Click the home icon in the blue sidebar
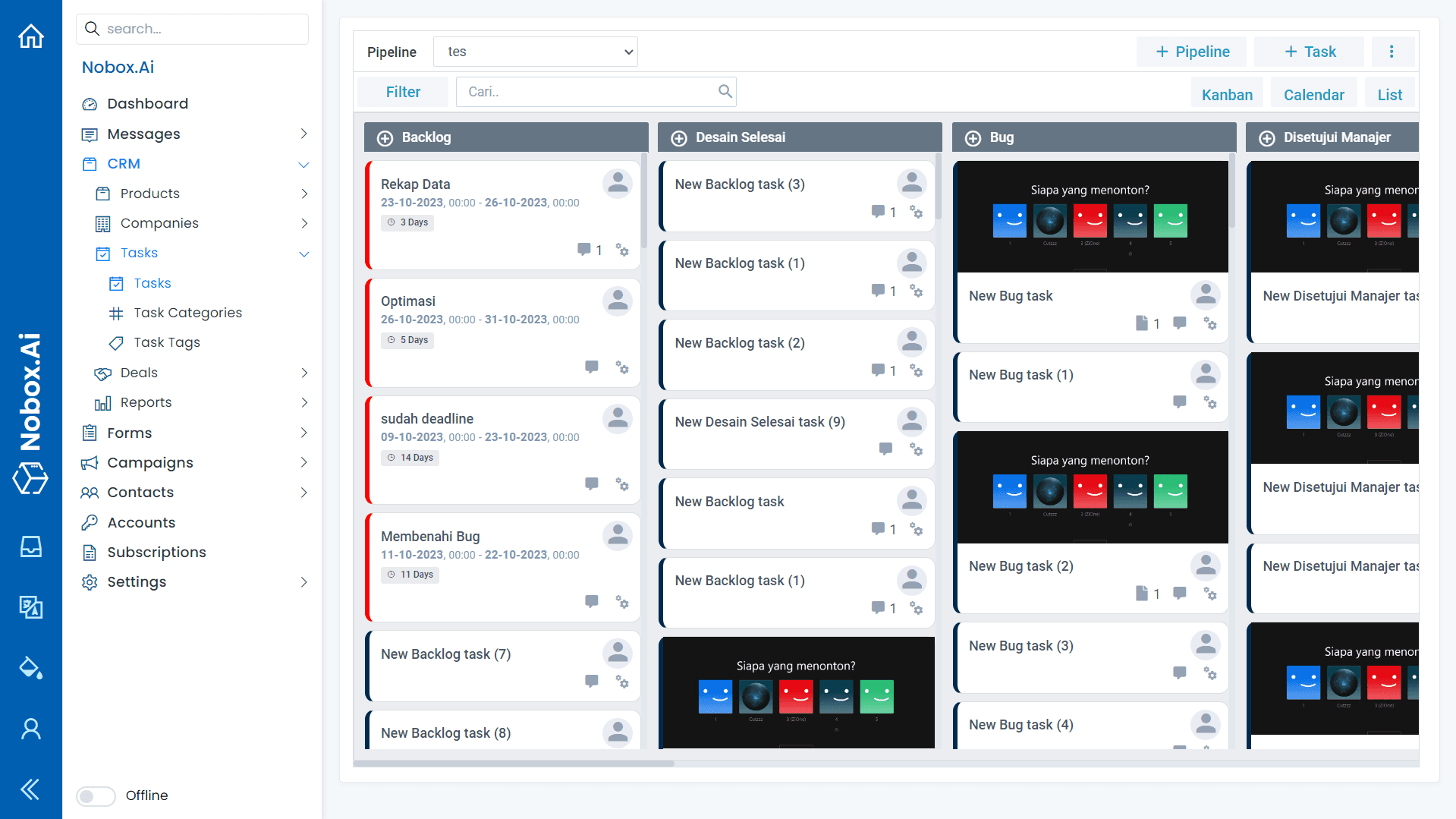This screenshot has width=1456, height=819. click(31, 36)
